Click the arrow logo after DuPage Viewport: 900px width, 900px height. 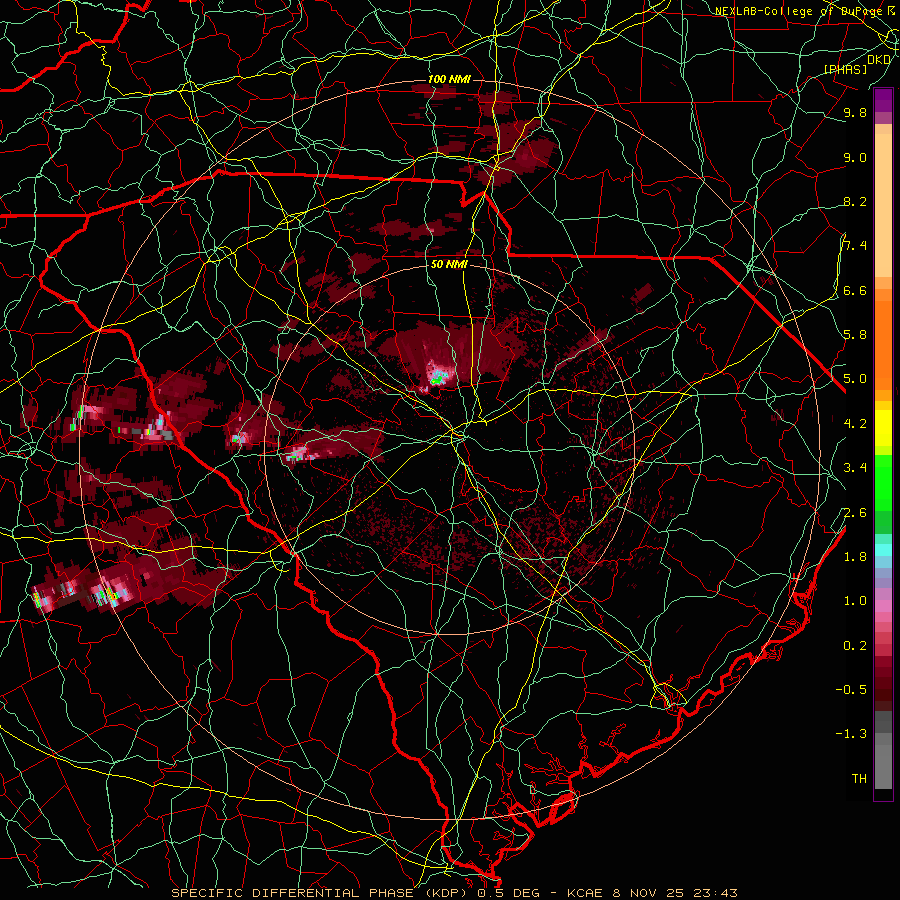point(891,10)
